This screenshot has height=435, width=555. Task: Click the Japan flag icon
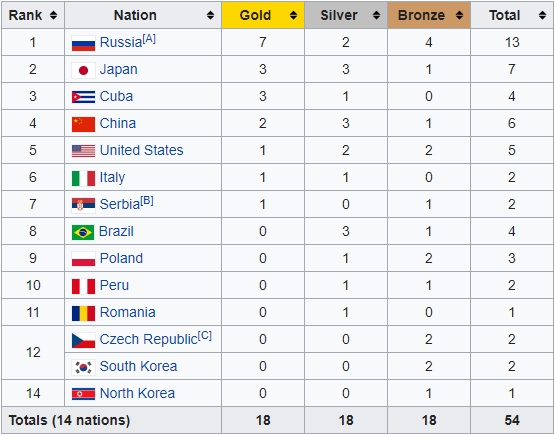[83, 70]
